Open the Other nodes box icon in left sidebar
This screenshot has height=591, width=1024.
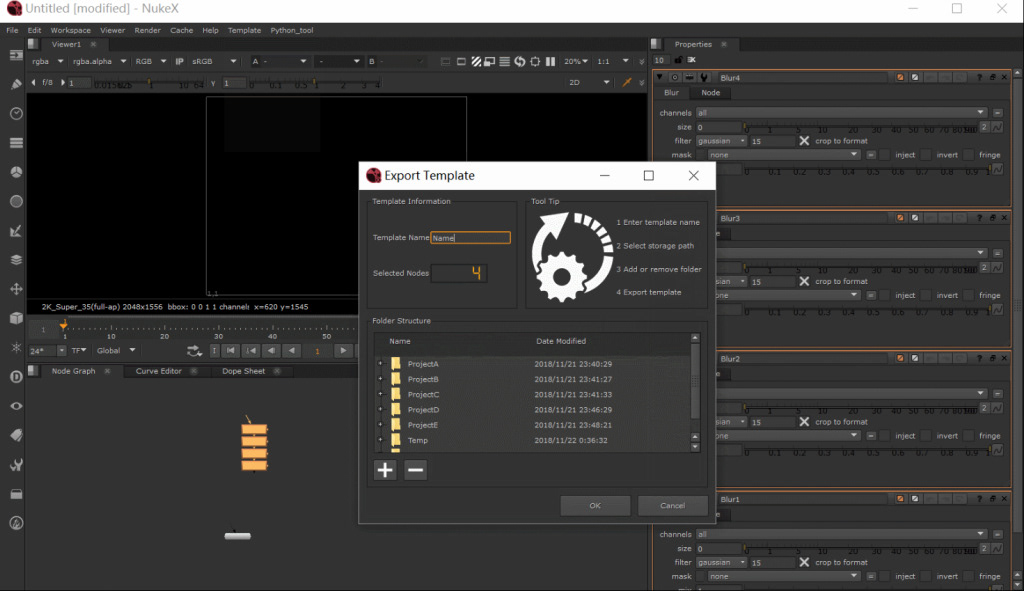click(16, 494)
